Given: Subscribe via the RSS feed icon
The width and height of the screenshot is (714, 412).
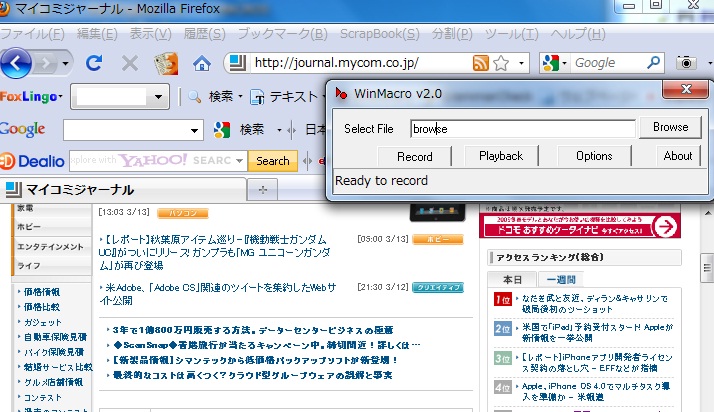Looking at the screenshot, I should coord(480,63).
